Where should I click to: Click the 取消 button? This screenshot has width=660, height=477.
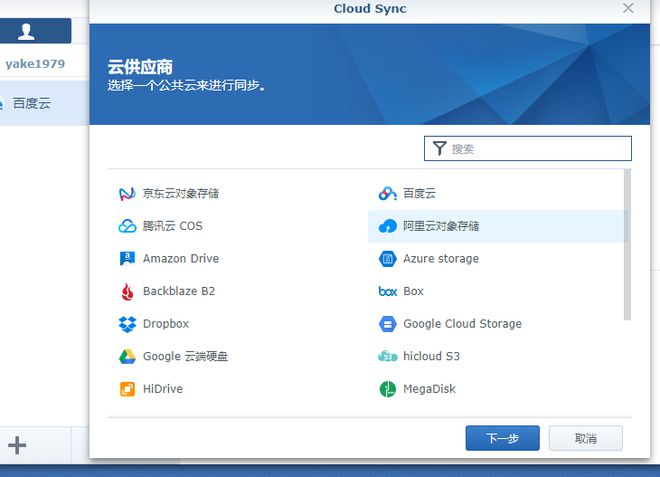[586, 438]
